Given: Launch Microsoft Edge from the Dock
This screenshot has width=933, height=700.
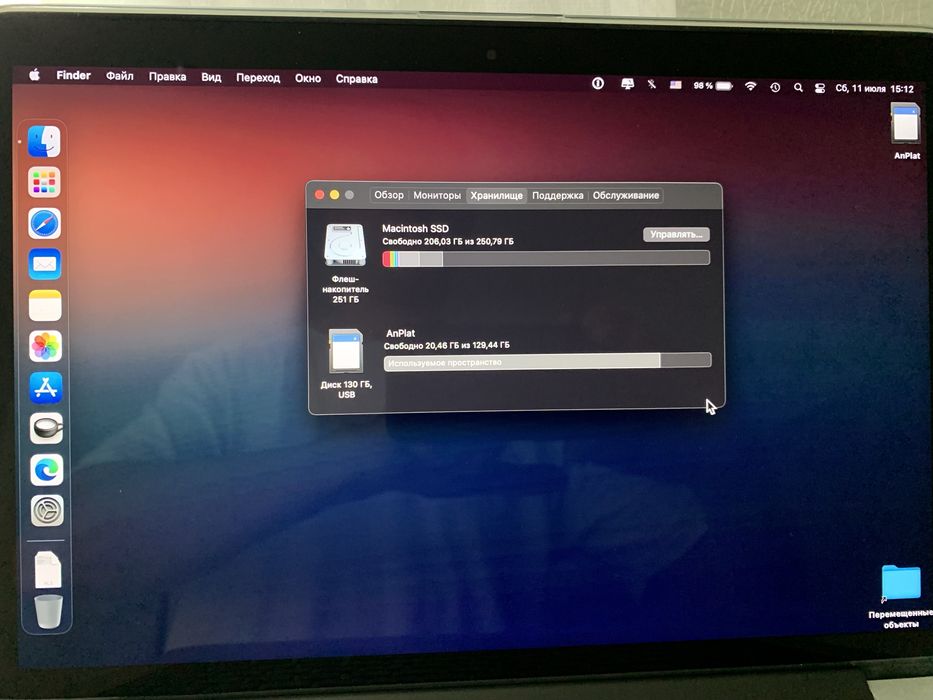Looking at the screenshot, I should pos(47,470).
